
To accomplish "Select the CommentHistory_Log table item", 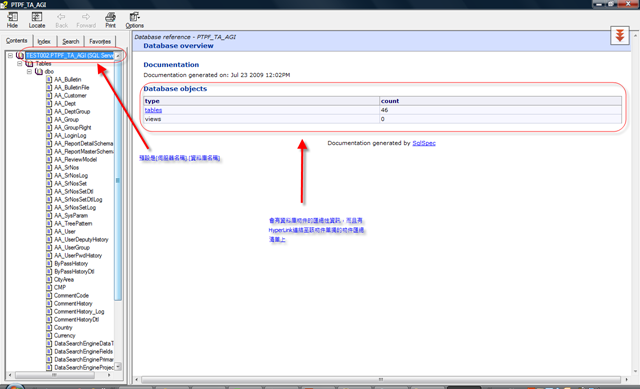I will [x=79, y=311].
